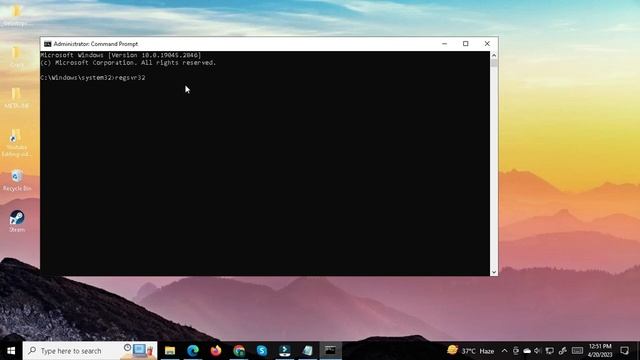
Task: Click Command Prompt scrollbar up arrow
Action: tap(494, 55)
